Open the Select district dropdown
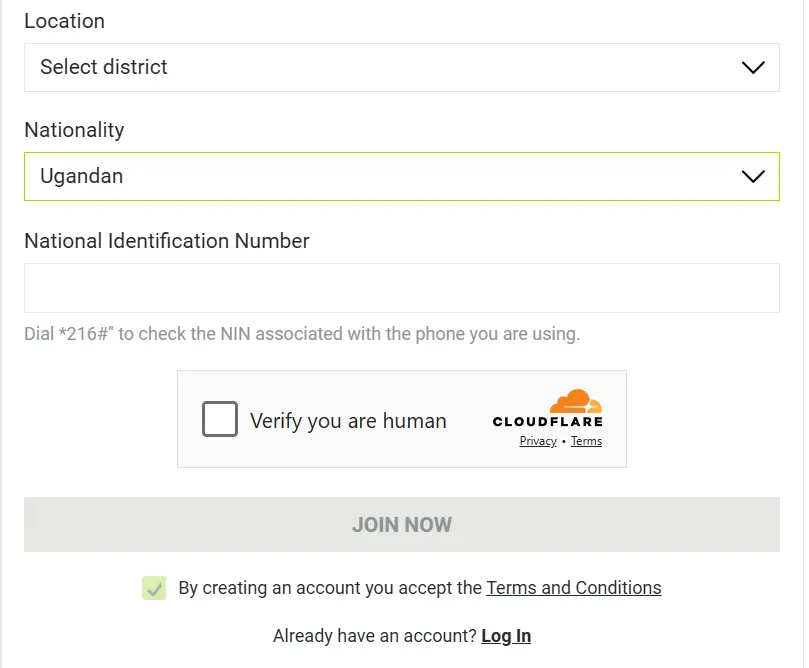Image resolution: width=809 pixels, height=668 pixels. (401, 68)
